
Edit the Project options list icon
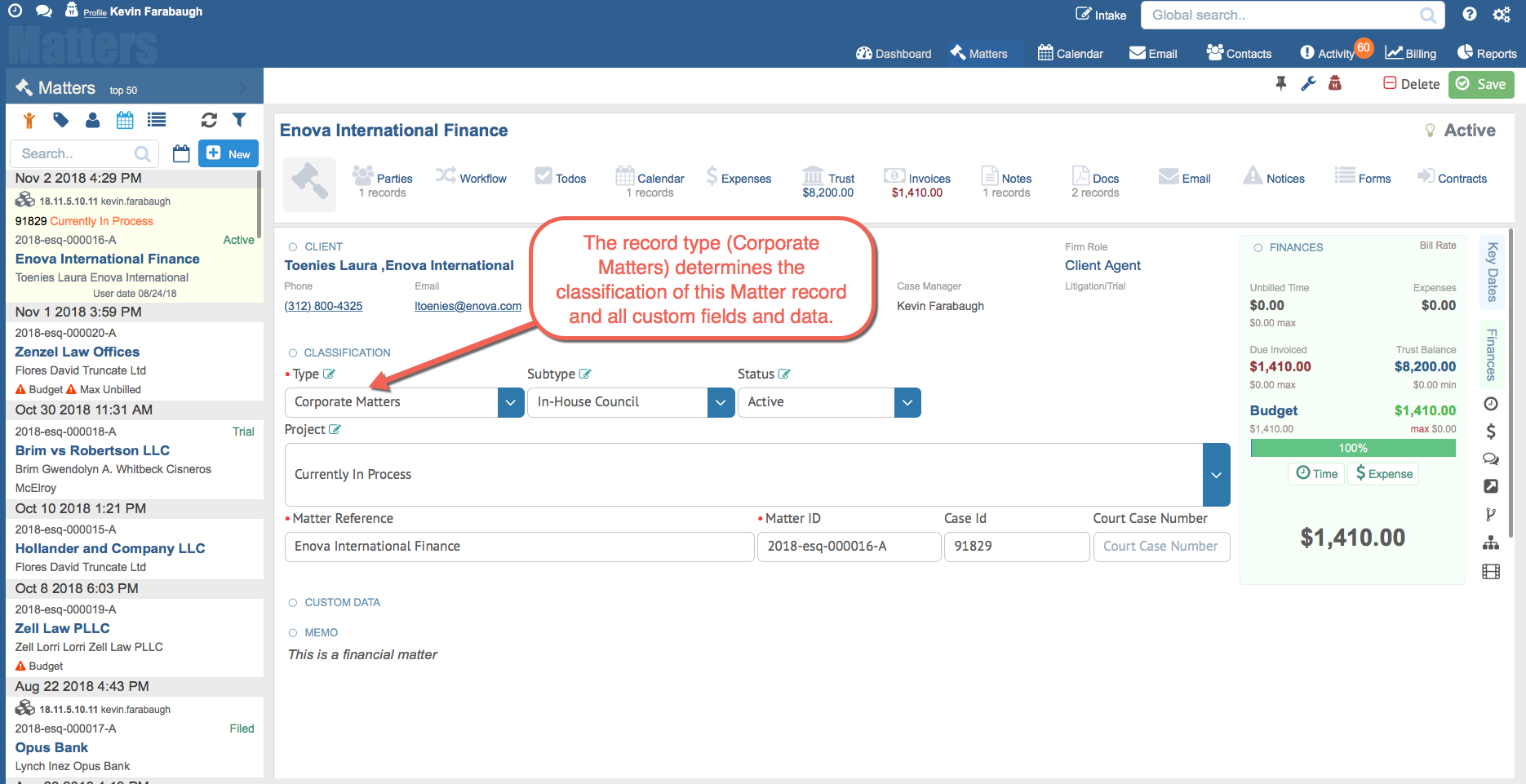(335, 429)
